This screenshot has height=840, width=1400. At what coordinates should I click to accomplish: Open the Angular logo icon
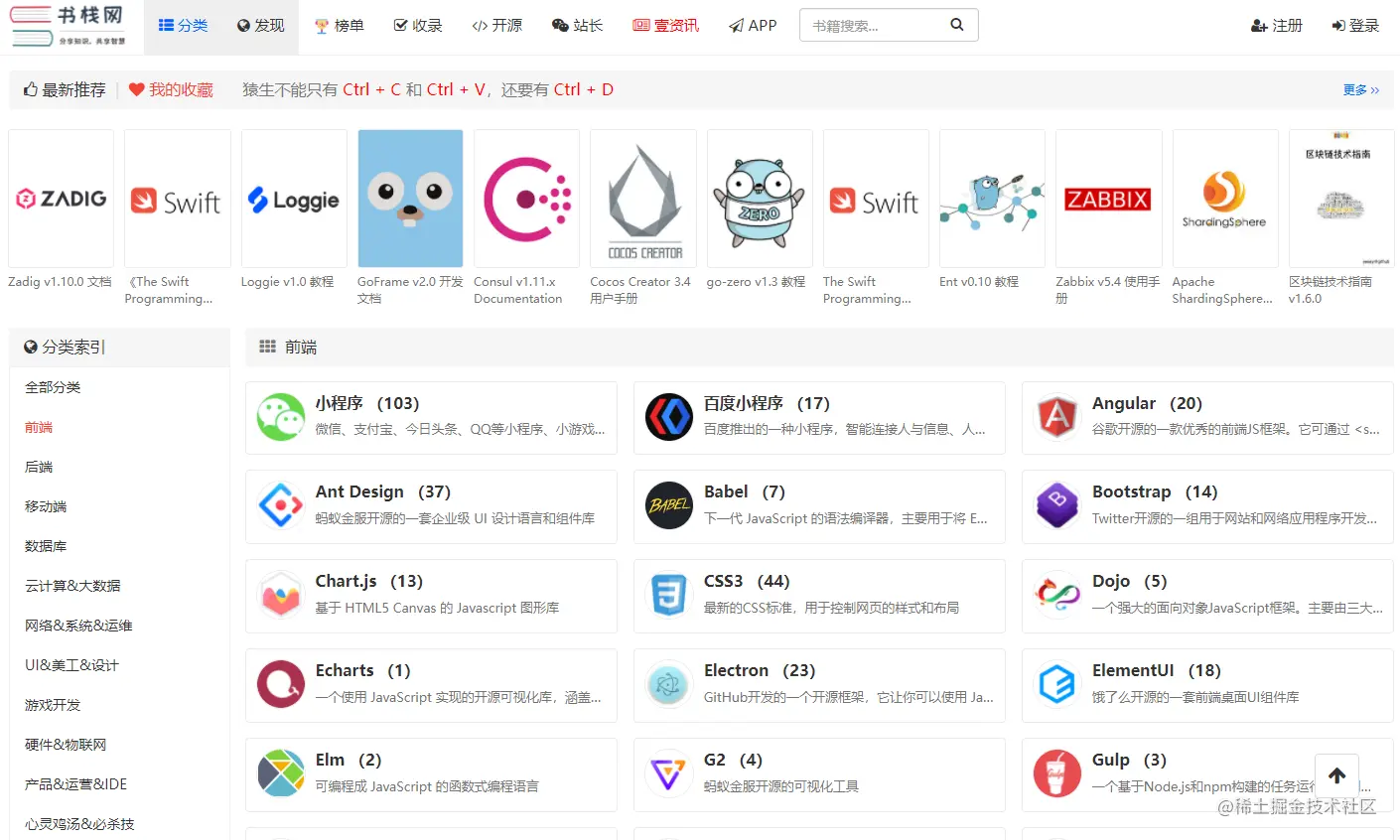[x=1057, y=417]
